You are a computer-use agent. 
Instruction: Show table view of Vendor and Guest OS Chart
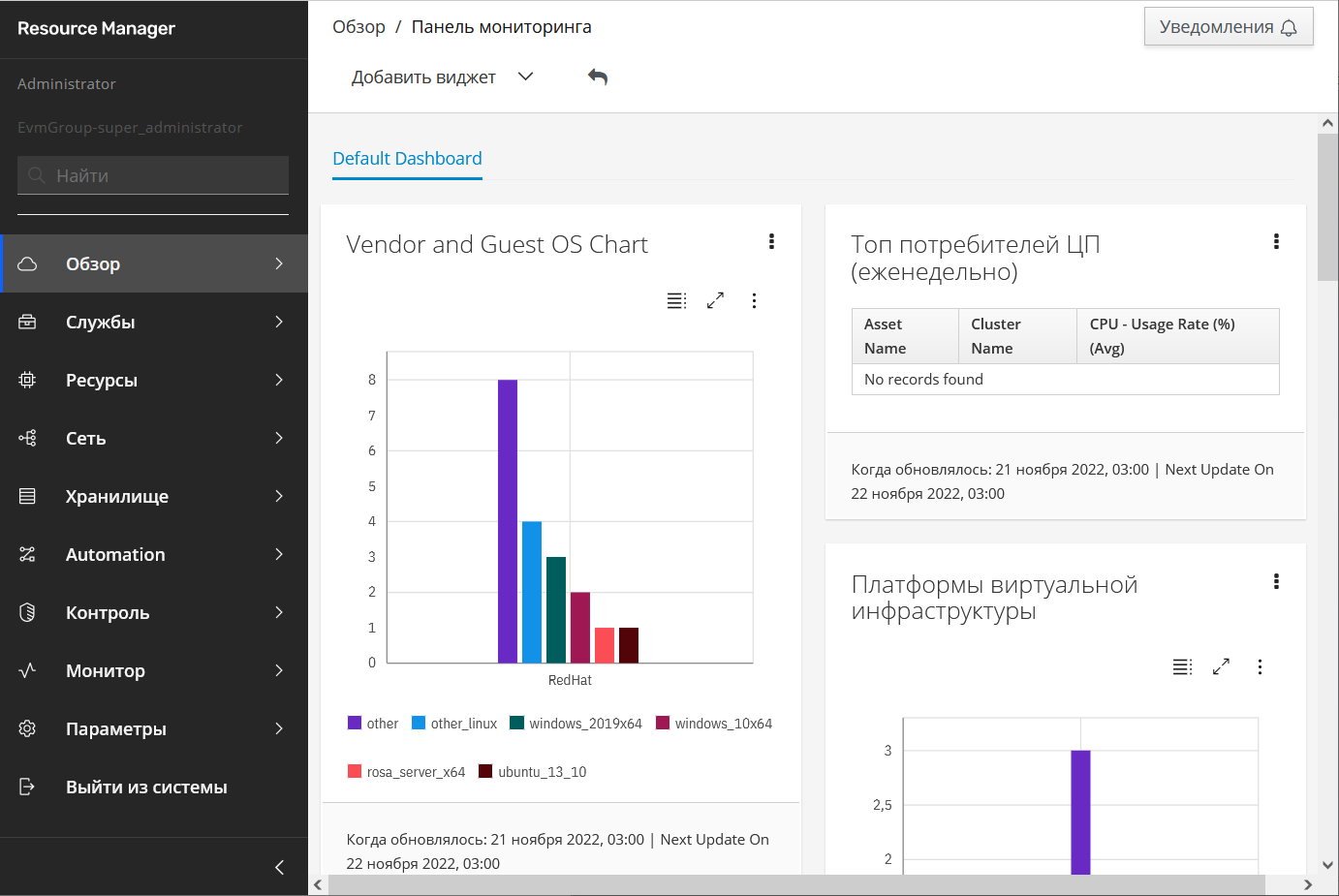[x=676, y=300]
